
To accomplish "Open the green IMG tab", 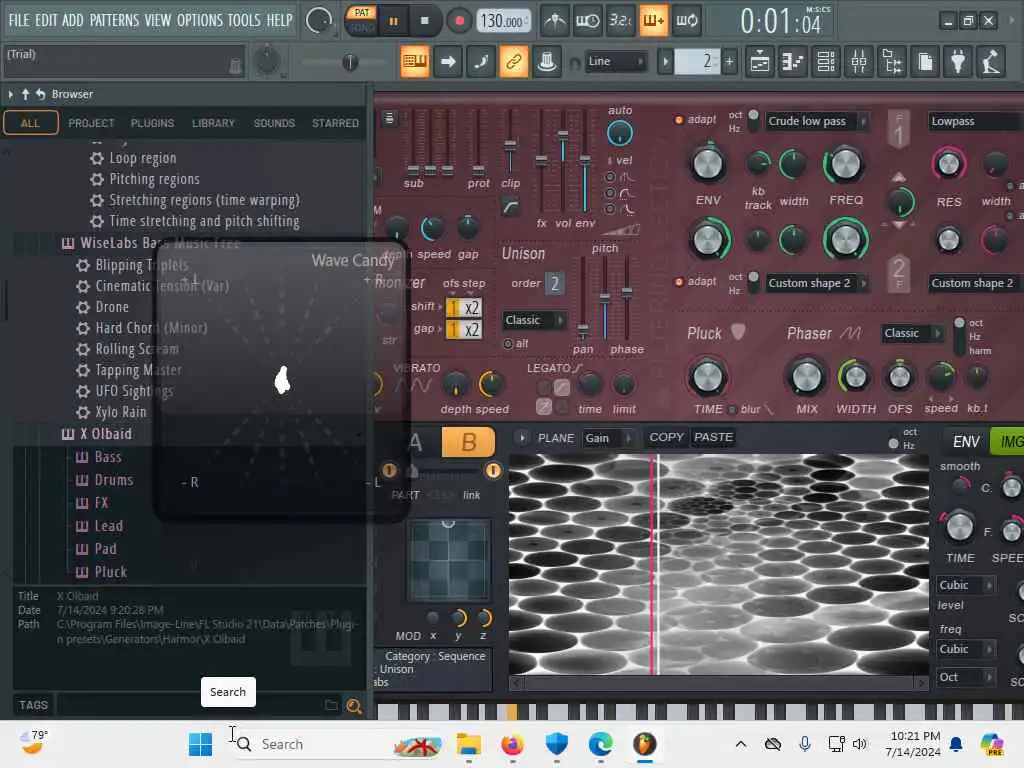I will [1008, 442].
